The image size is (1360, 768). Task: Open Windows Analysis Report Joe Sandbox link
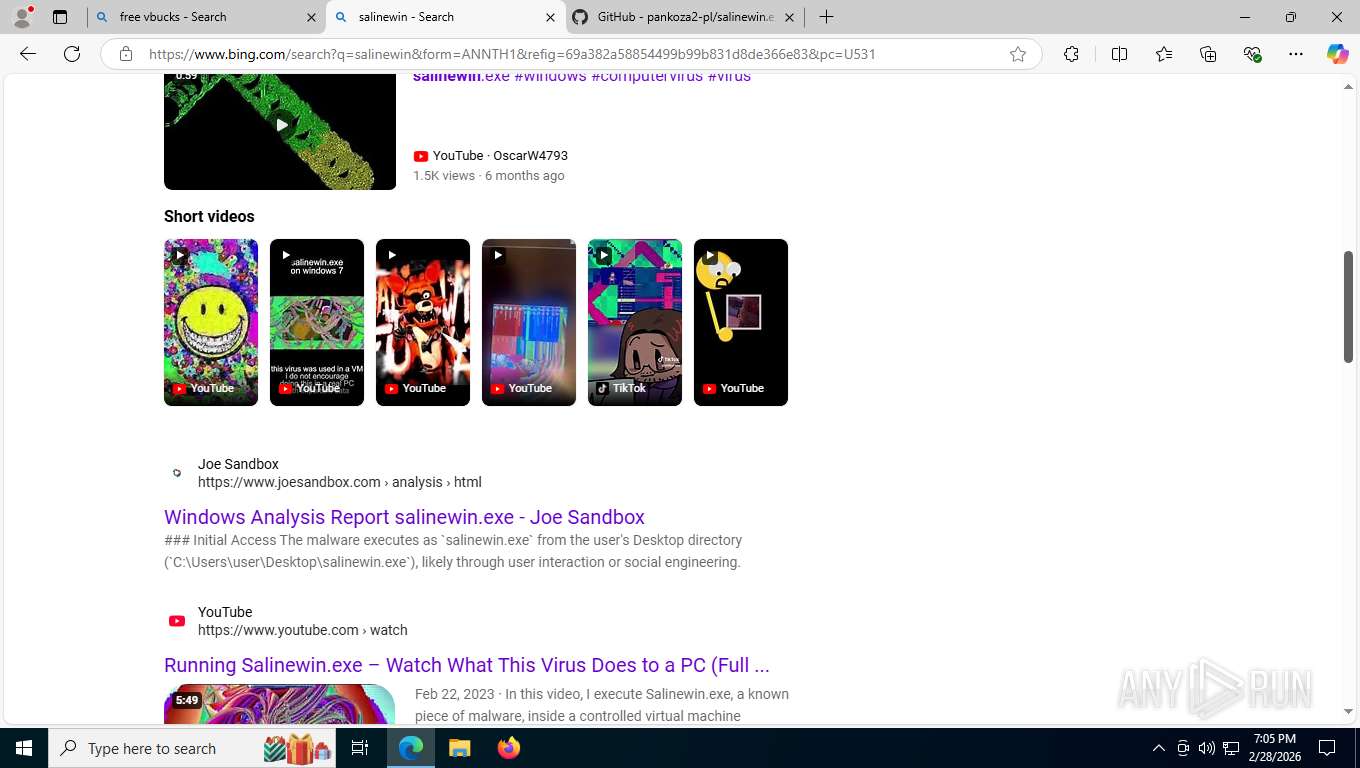(x=404, y=517)
